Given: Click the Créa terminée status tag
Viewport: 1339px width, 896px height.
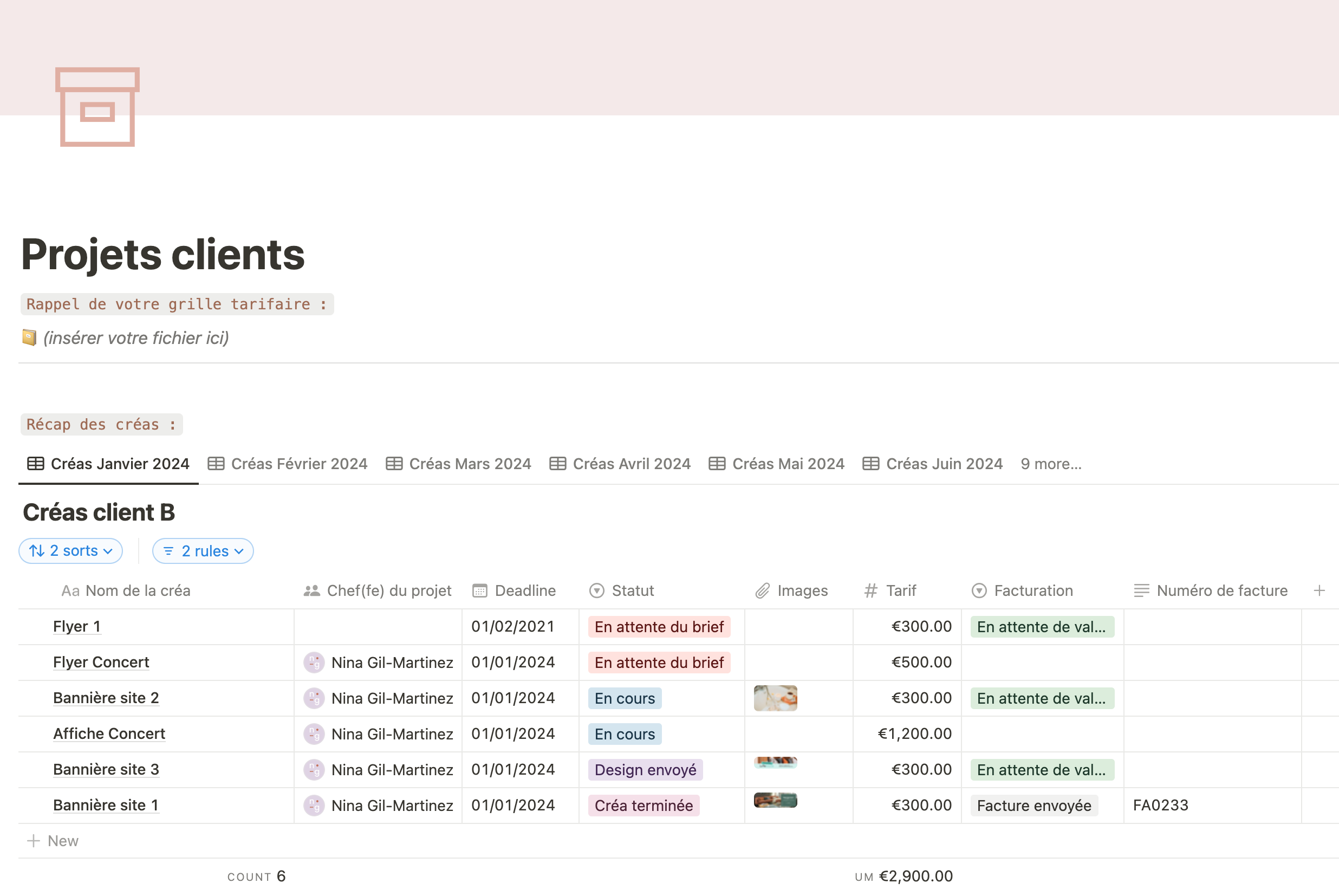Looking at the screenshot, I should pyautogui.click(x=643, y=805).
